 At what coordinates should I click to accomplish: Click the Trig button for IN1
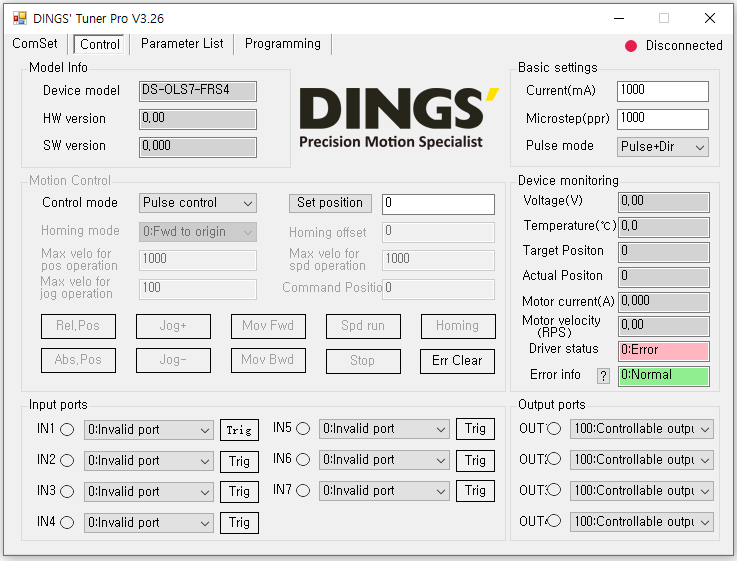tap(239, 430)
